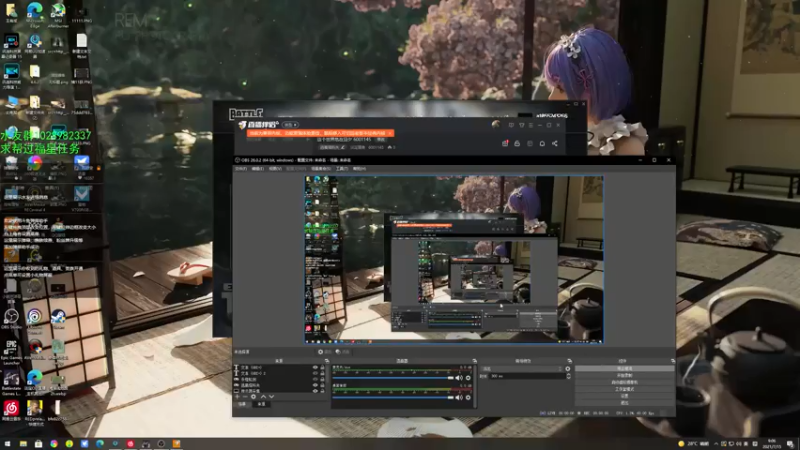Open the pill dropdown beside the streaming companion logo
Image resolution: width=800 pixels, height=450 pixels.
[x=290, y=124]
